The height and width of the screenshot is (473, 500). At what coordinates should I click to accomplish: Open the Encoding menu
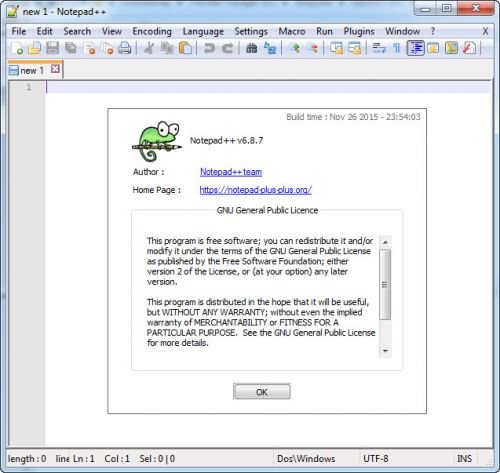point(152,31)
